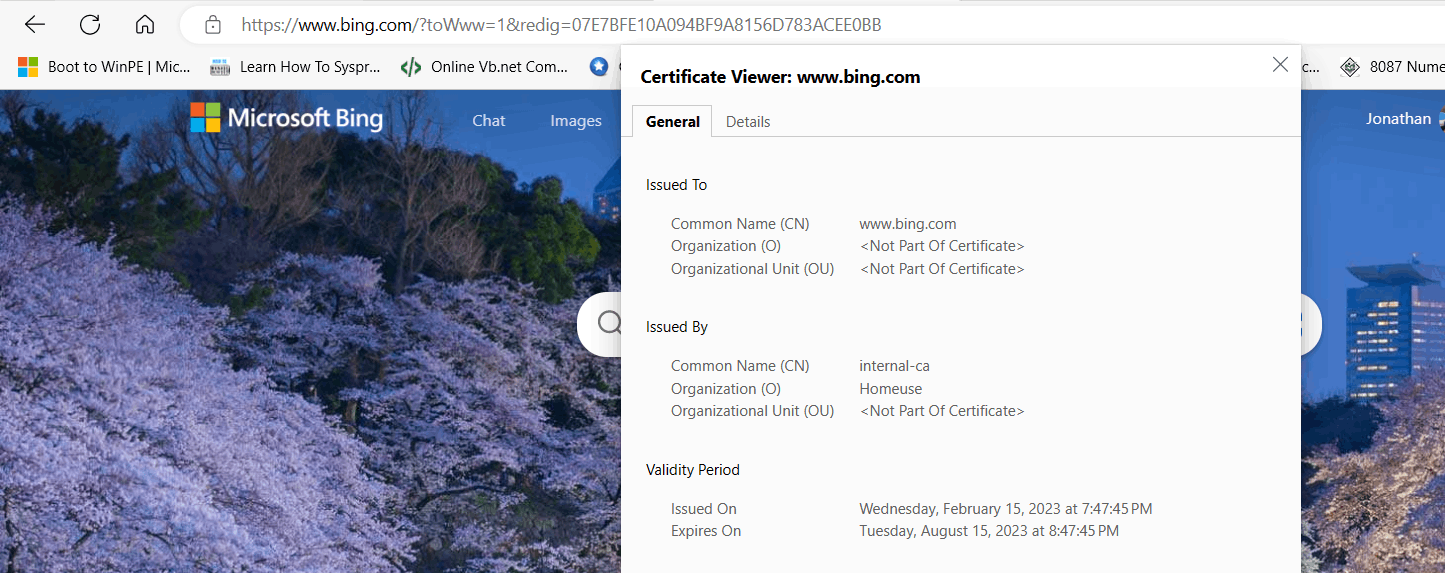Close the Certificate Viewer dialog
Viewport: 1445px width, 573px height.
tap(1280, 64)
